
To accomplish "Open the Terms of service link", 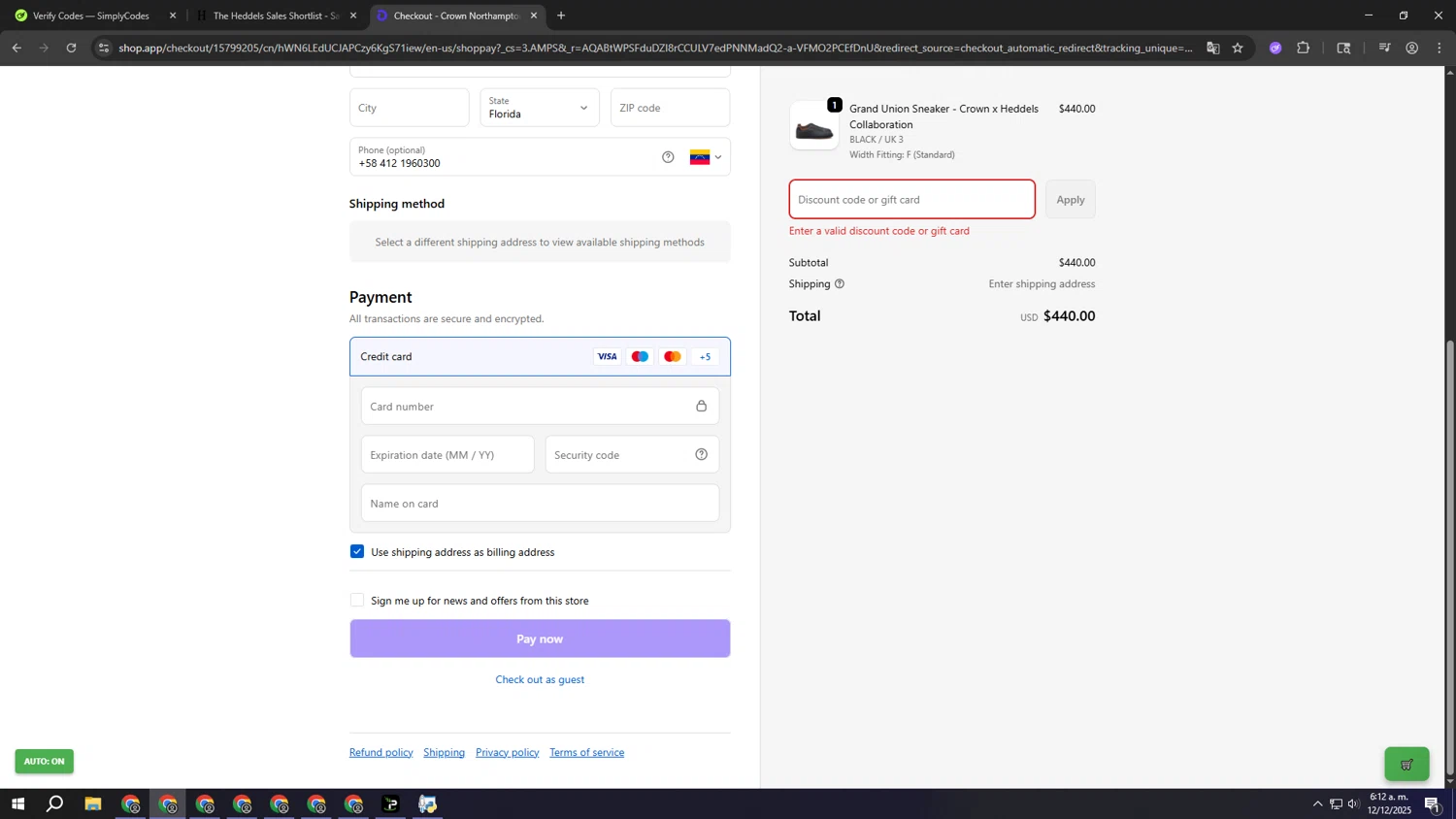I will (586, 752).
